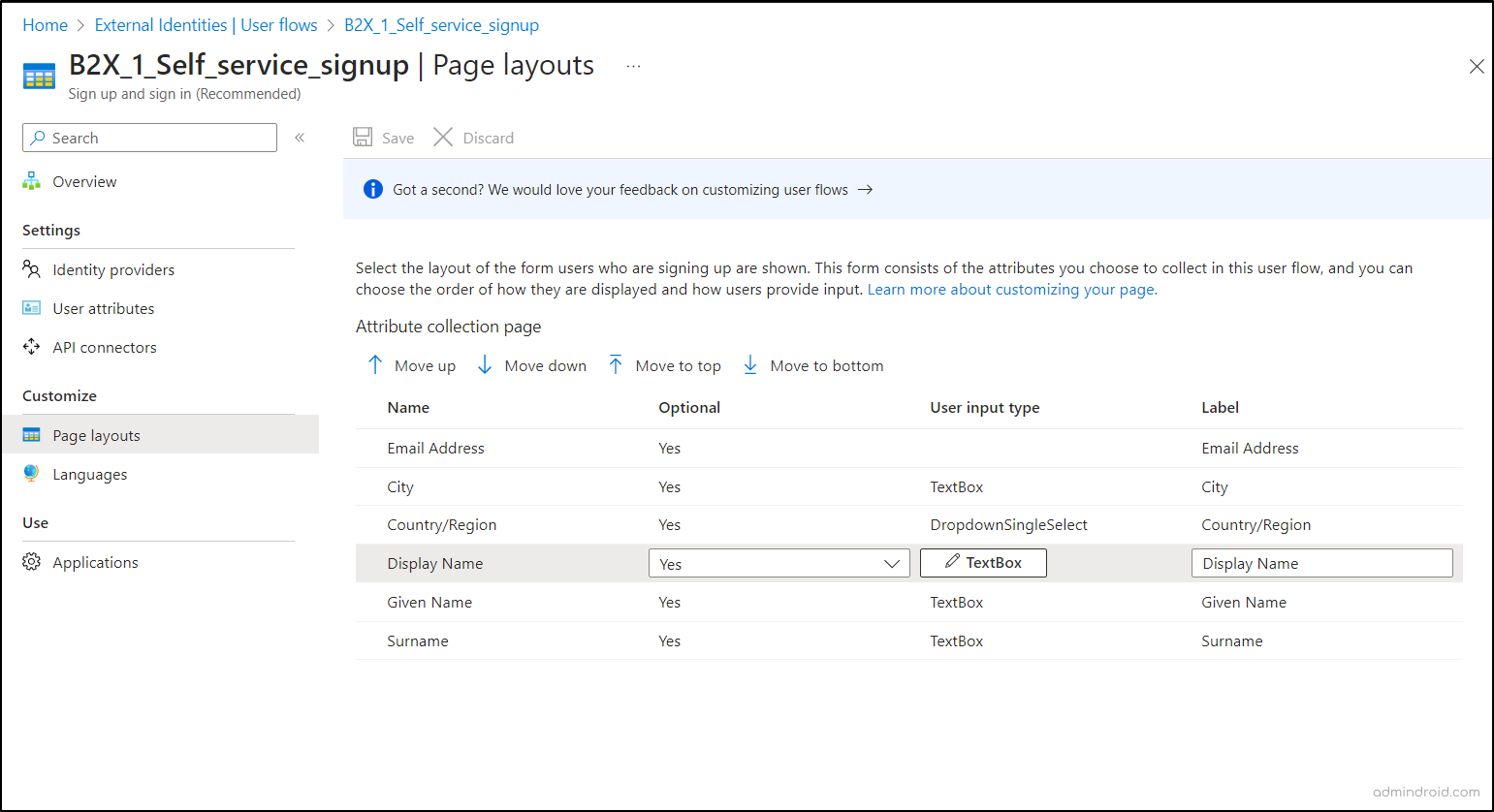Click Learn more about customizing your page

[1009, 289]
